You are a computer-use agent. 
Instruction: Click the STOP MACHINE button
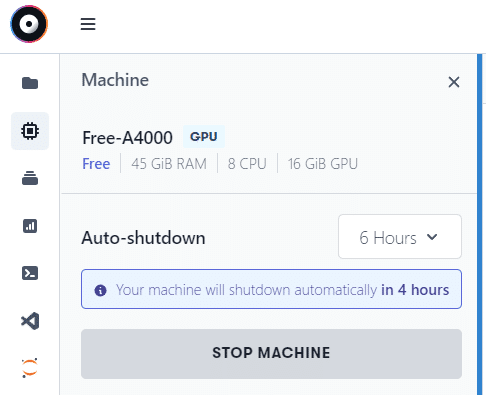pos(271,354)
